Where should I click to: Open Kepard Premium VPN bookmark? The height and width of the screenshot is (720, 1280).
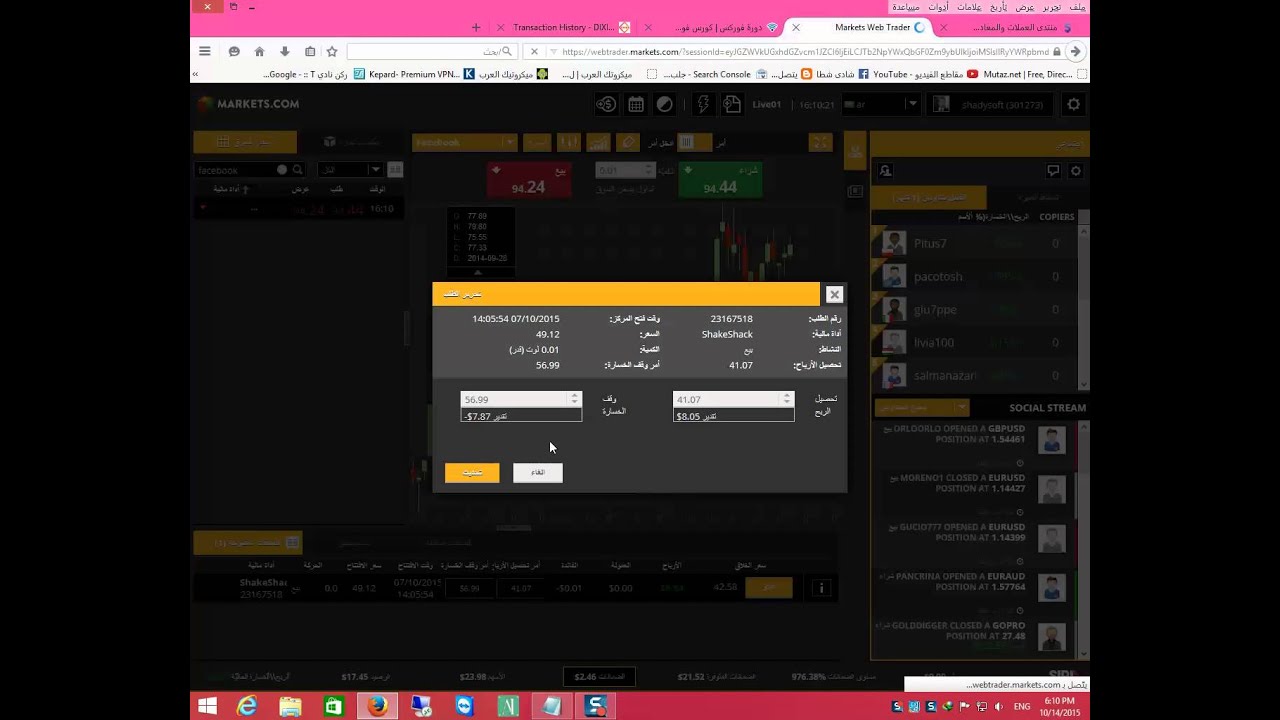pyautogui.click(x=414, y=74)
